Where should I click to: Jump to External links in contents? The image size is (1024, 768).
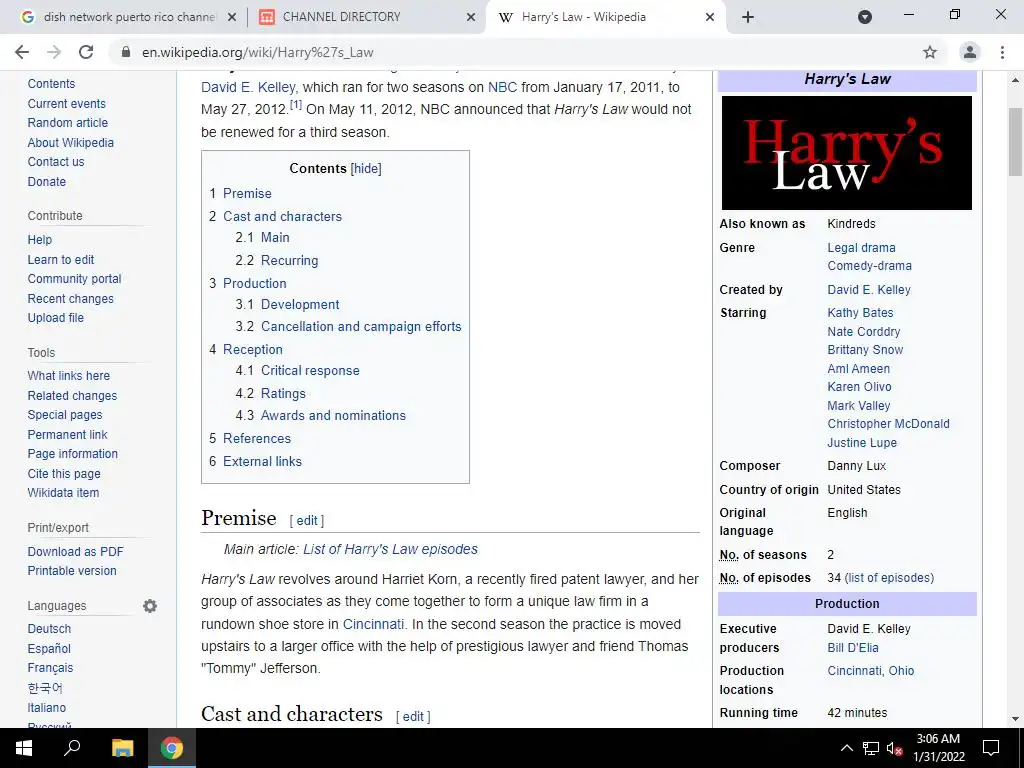pyautogui.click(x=262, y=462)
